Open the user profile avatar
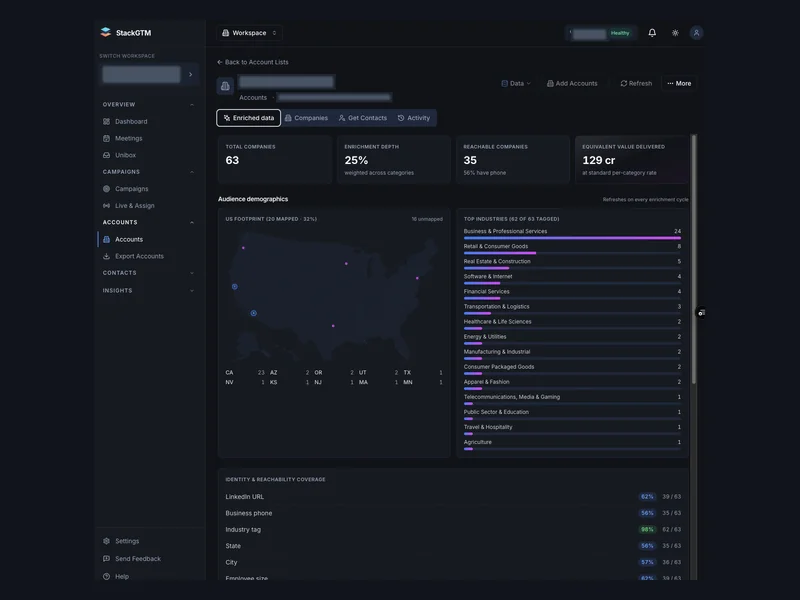Image resolution: width=800 pixels, height=600 pixels. (x=696, y=33)
